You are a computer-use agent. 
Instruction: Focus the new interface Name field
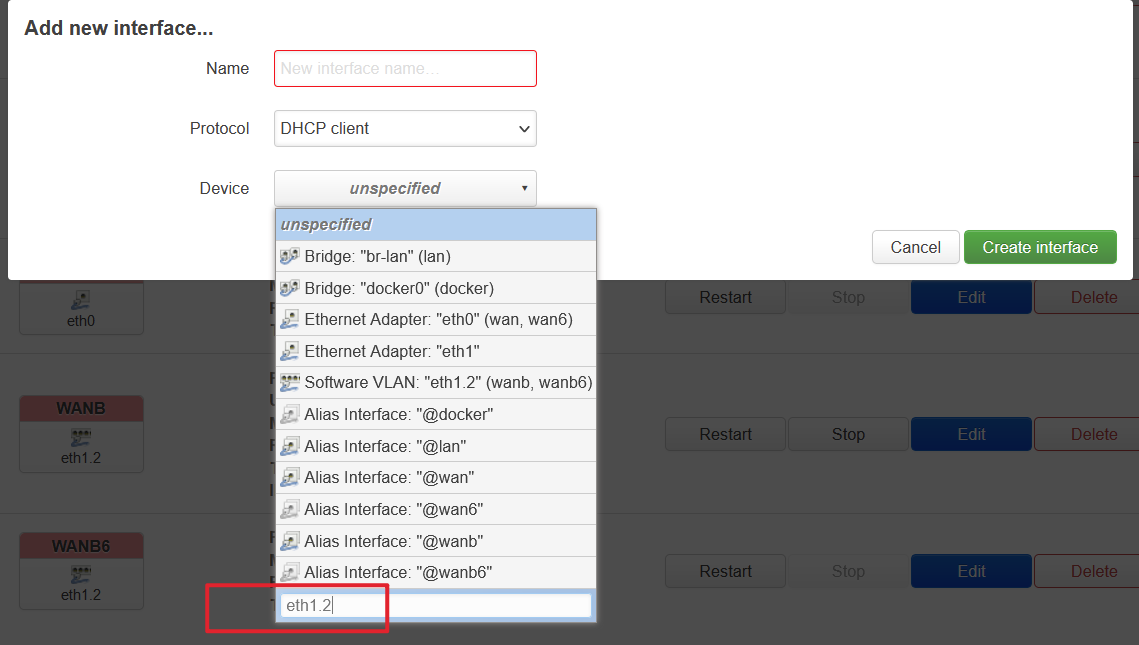[x=405, y=69]
